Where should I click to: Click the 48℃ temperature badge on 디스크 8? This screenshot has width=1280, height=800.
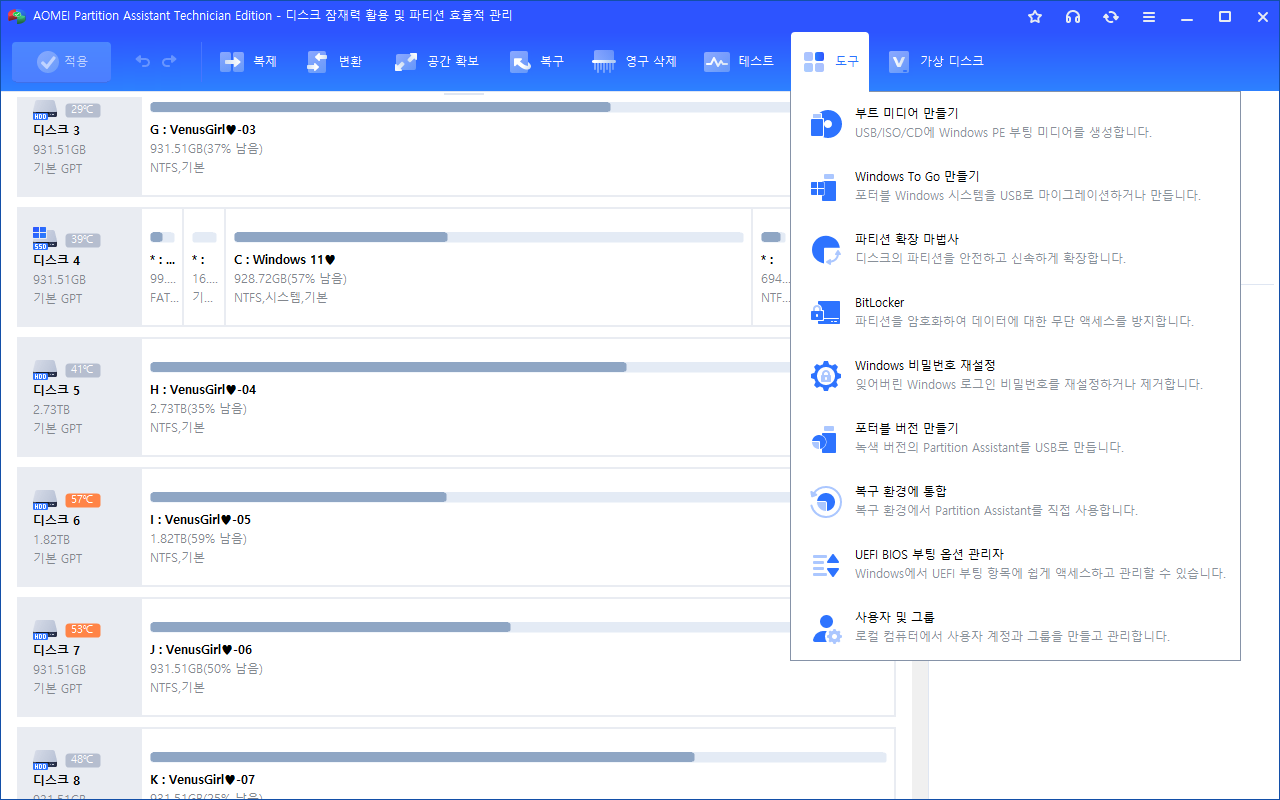(x=83, y=760)
